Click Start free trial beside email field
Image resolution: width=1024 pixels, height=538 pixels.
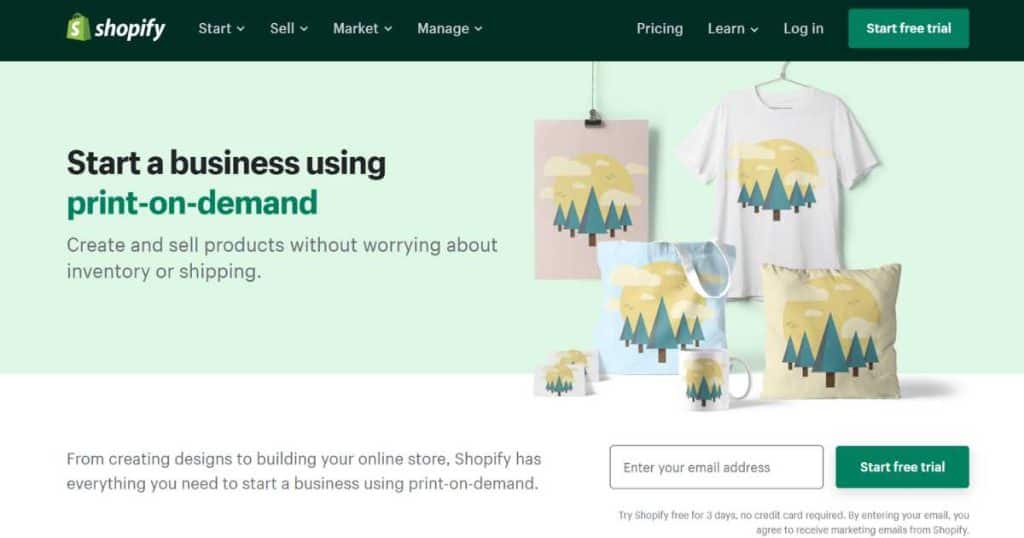coord(902,467)
